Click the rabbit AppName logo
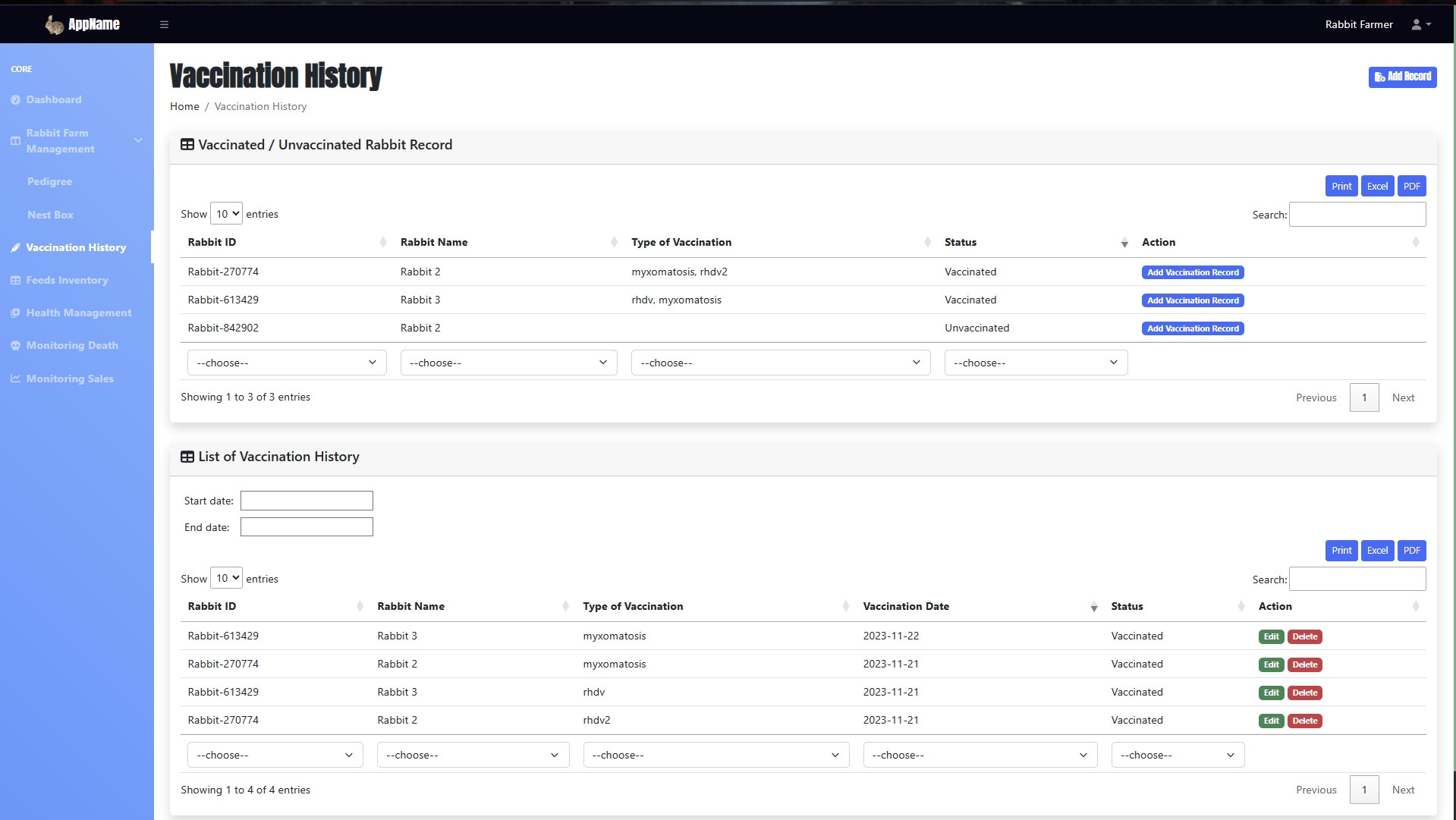Viewport: 1456px width, 820px height. tap(82, 24)
